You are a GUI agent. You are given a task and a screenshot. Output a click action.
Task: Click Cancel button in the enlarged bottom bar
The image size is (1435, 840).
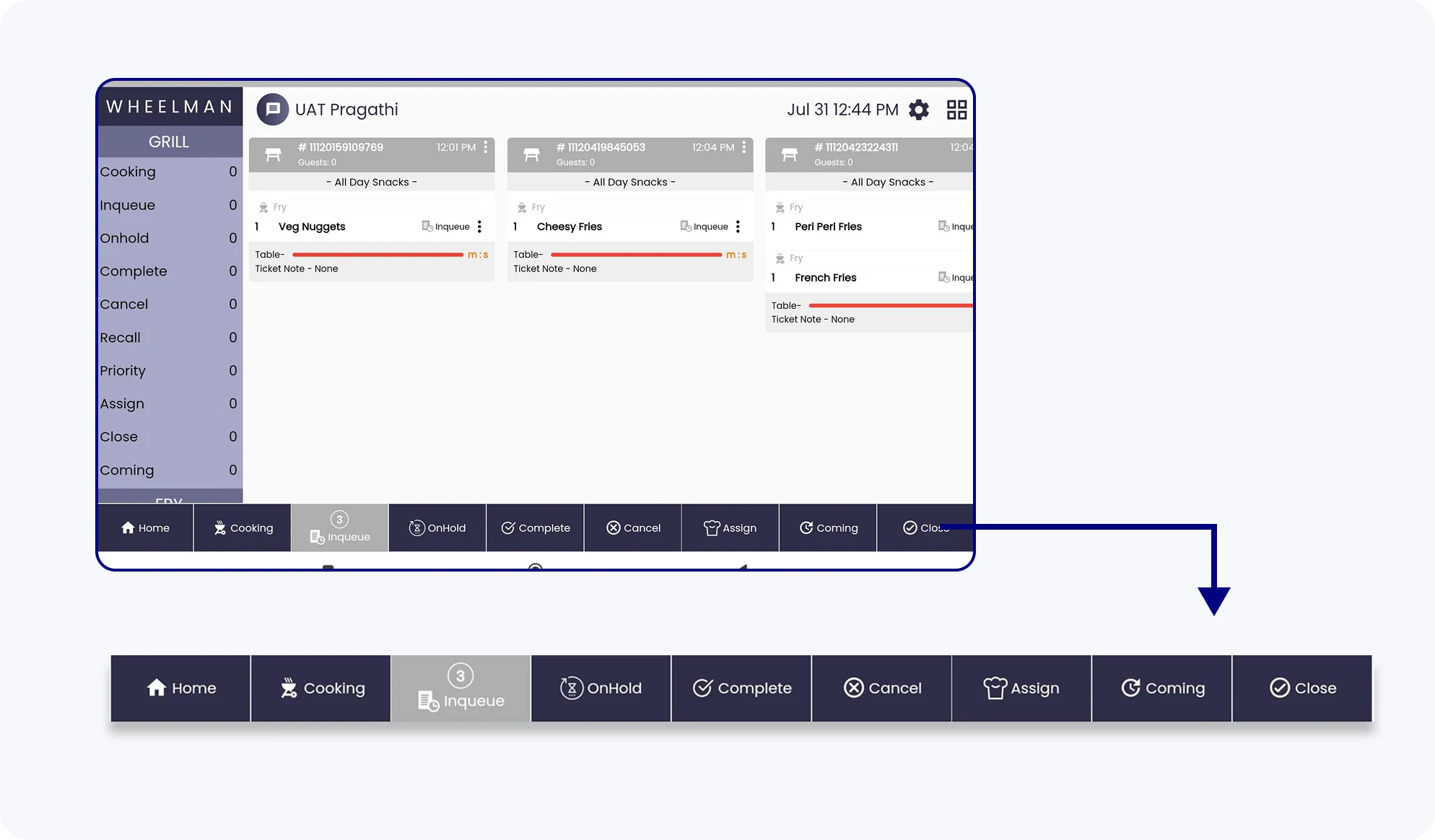coord(882,688)
